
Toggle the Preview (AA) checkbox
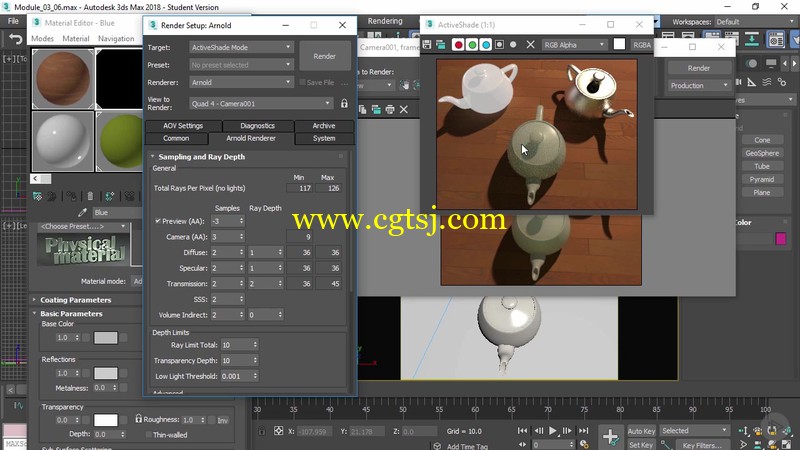(x=158, y=221)
